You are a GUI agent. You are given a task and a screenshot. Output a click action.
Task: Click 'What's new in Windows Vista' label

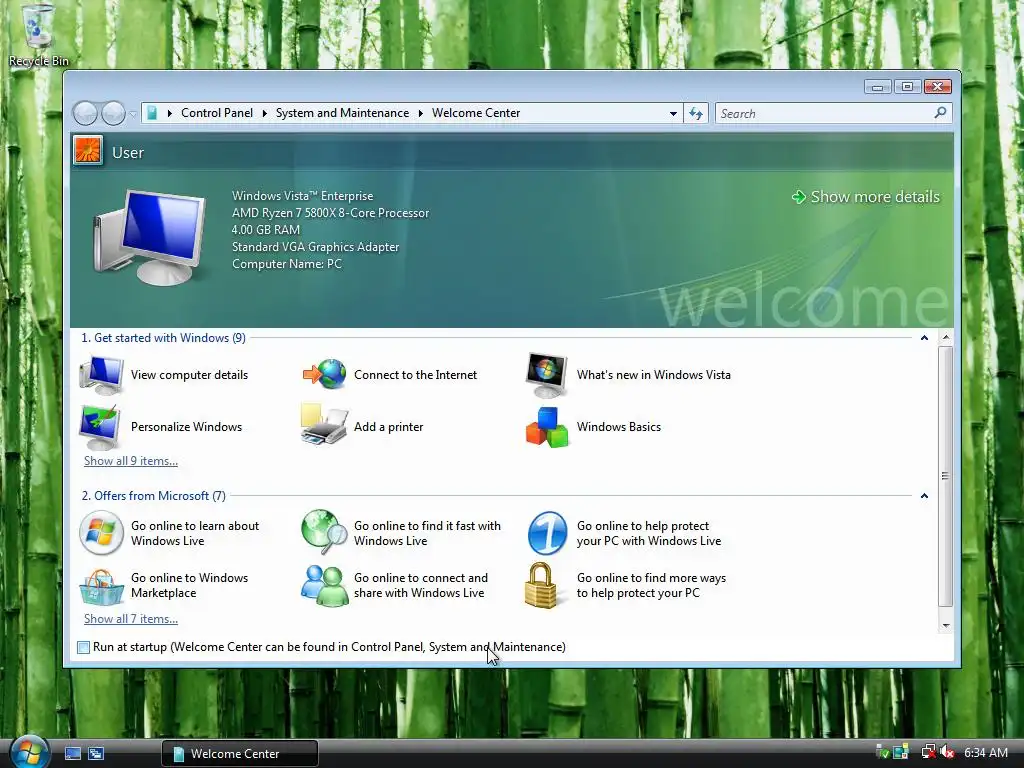654,375
